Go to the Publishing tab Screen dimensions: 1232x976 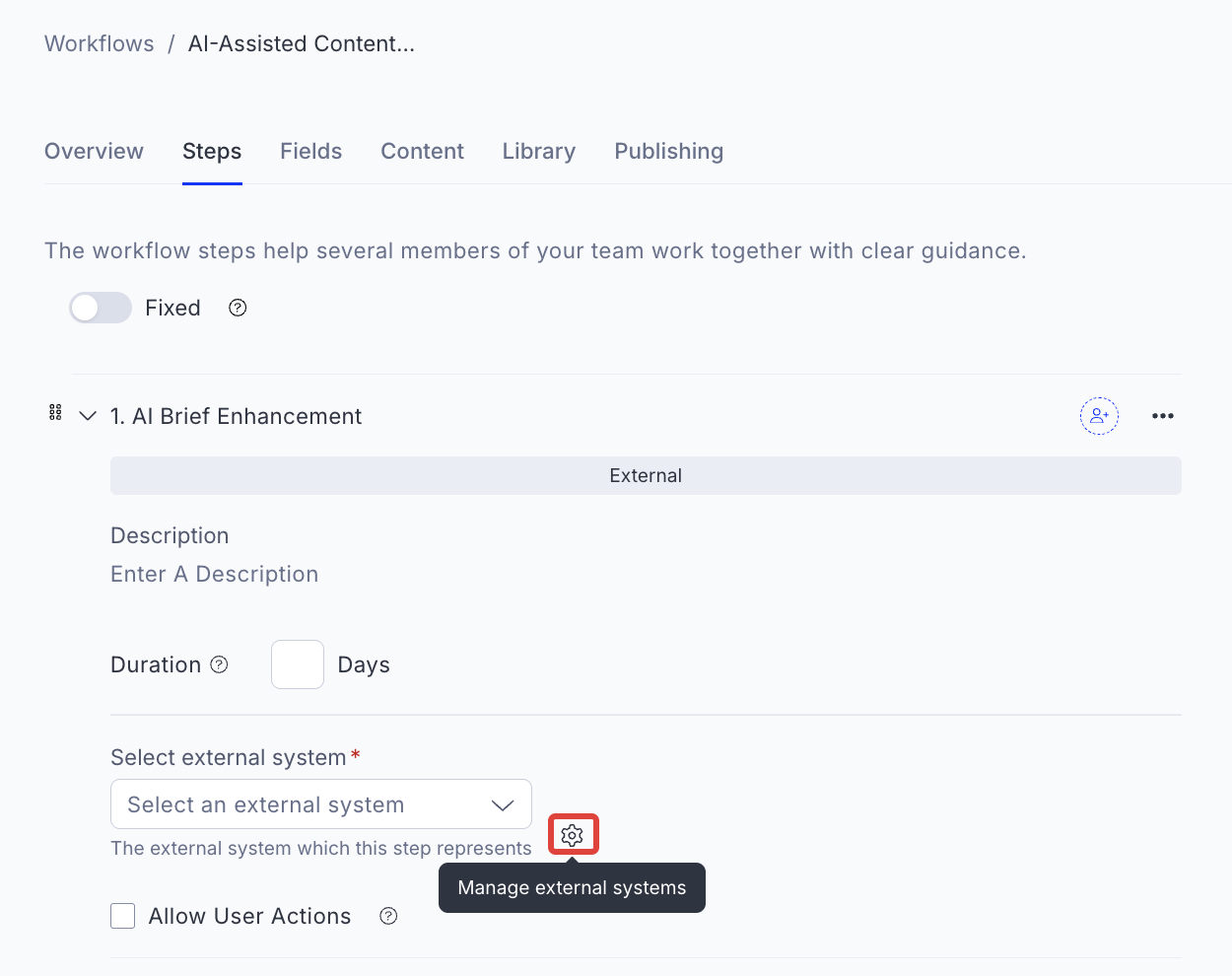pos(668,151)
